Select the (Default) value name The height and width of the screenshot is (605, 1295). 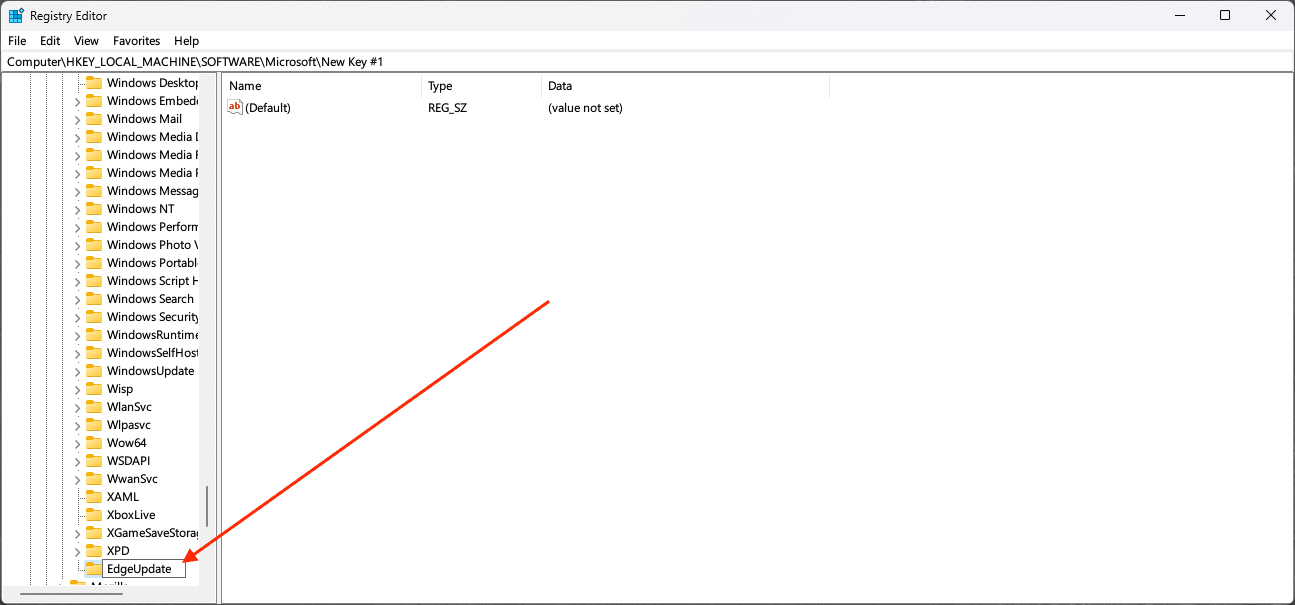click(x=268, y=107)
